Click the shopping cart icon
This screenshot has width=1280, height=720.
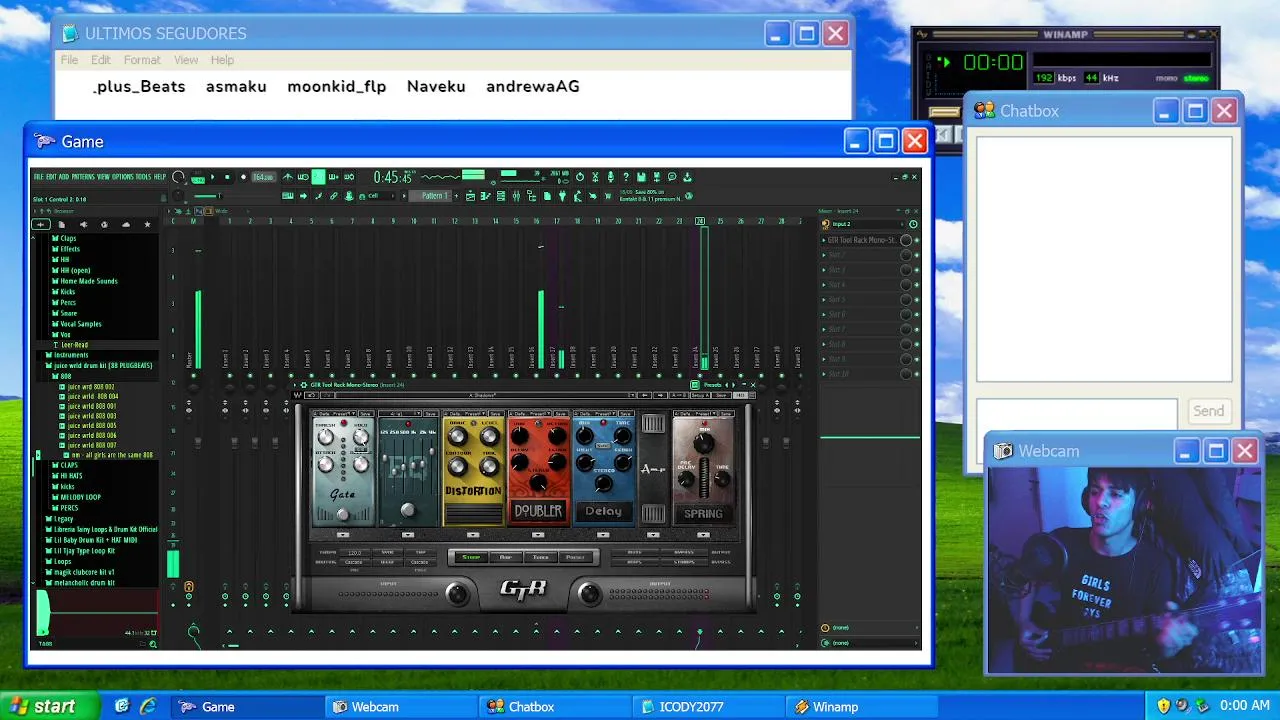607,196
